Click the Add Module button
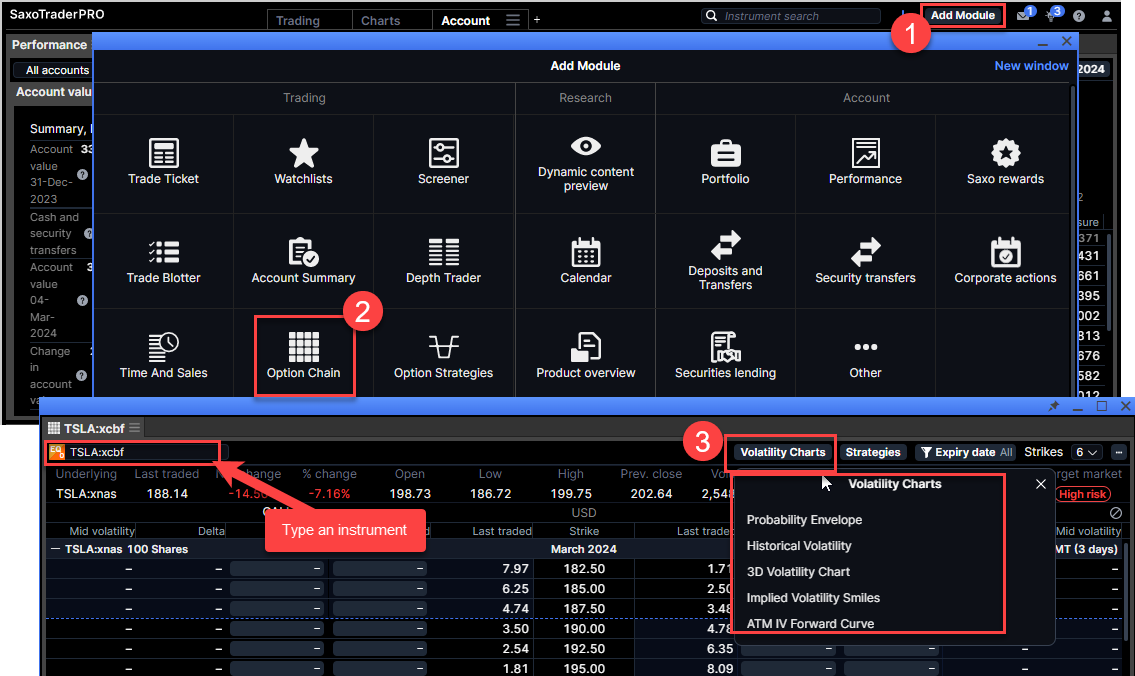Viewport: 1135px width, 676px height. pyautogui.click(x=962, y=14)
